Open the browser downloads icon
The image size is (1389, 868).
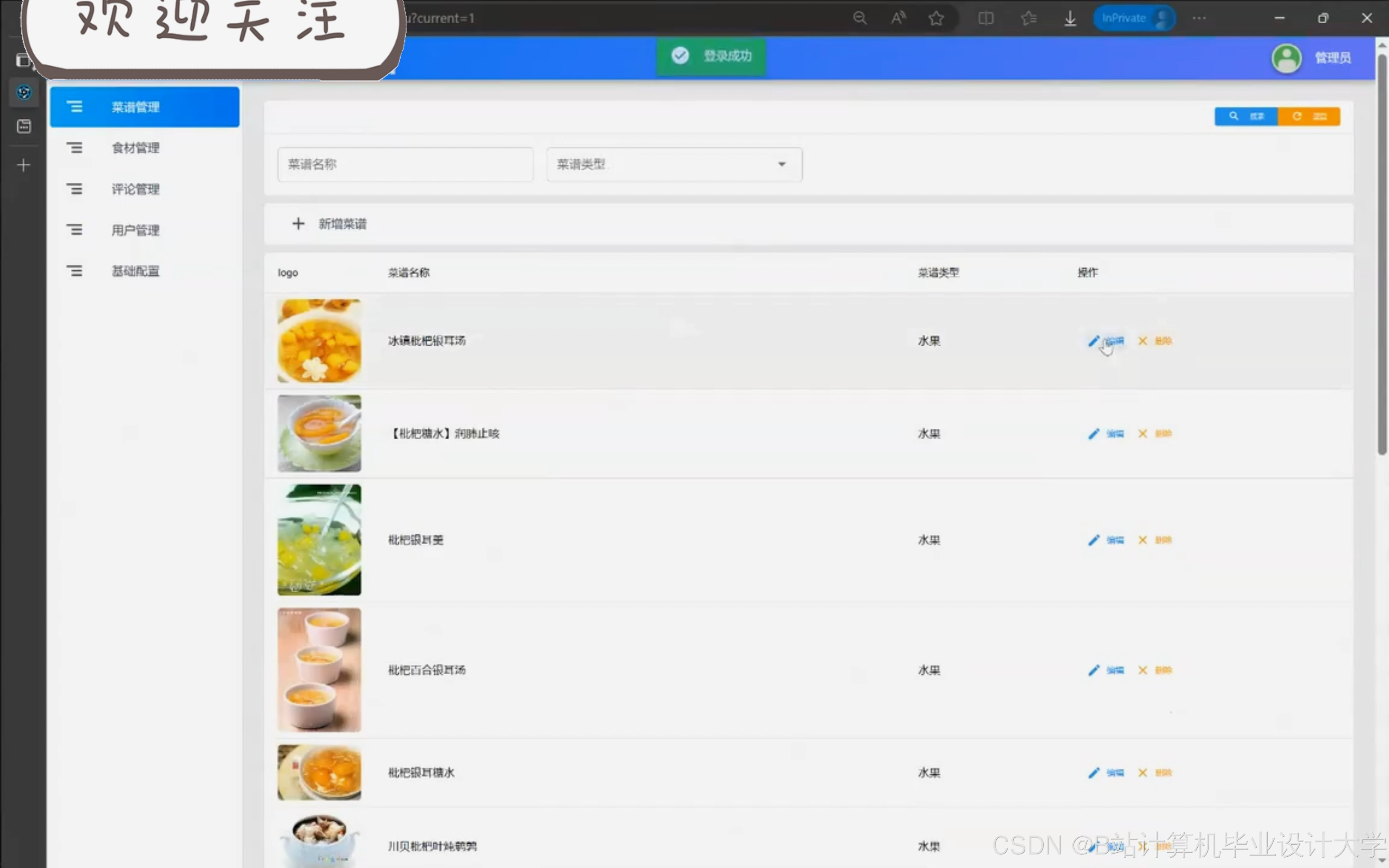pyautogui.click(x=1070, y=18)
